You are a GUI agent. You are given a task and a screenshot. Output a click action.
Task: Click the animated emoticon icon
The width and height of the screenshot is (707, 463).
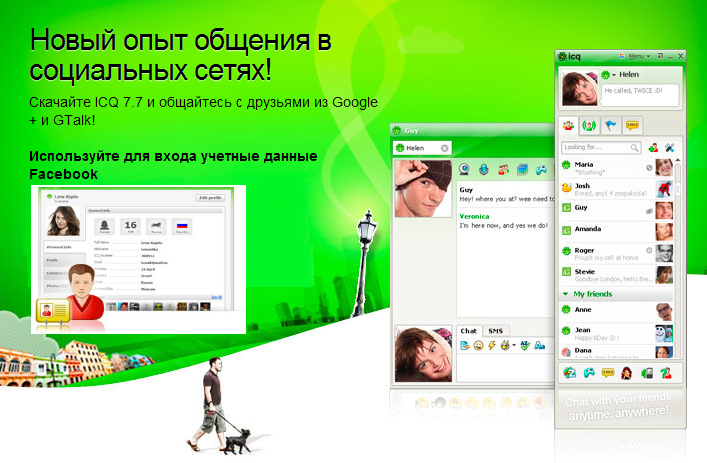(505, 346)
